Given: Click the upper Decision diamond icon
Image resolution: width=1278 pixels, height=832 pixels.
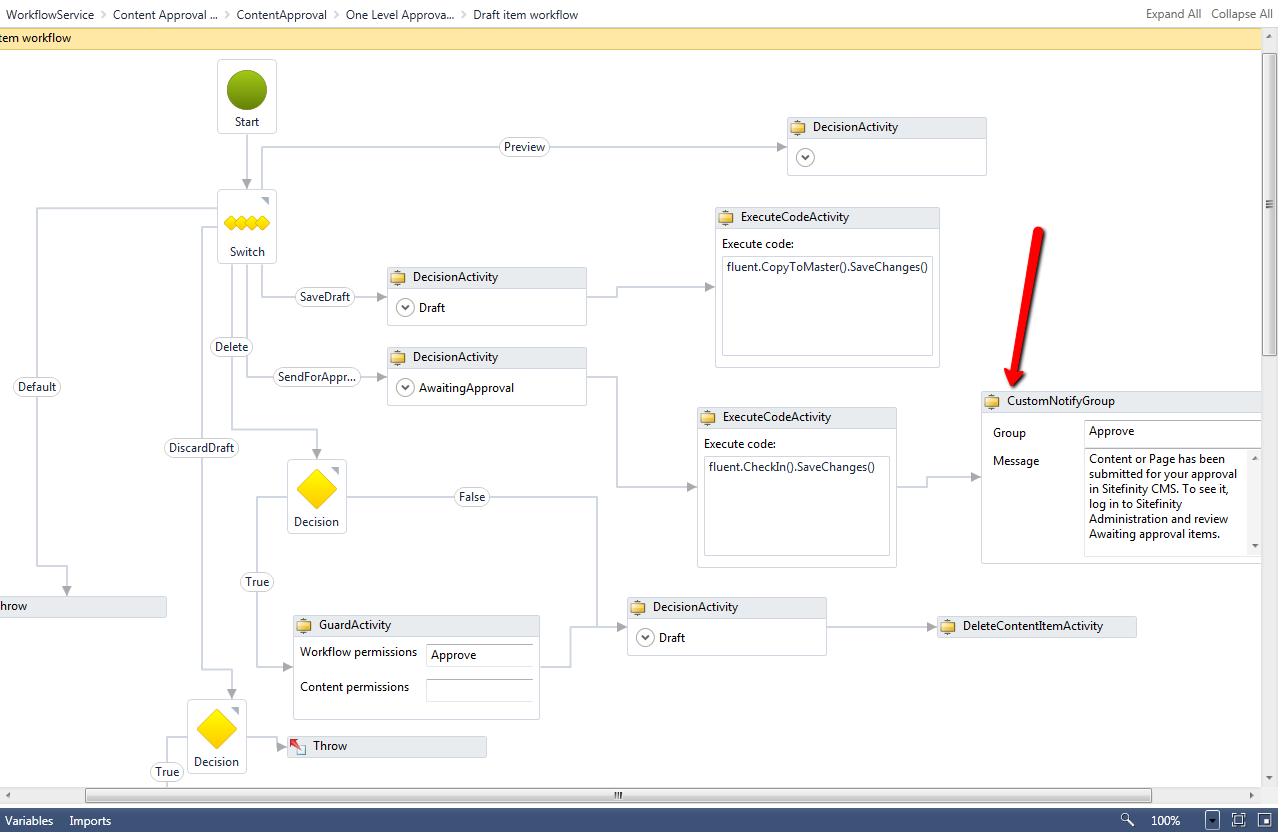Looking at the screenshot, I should point(316,489).
